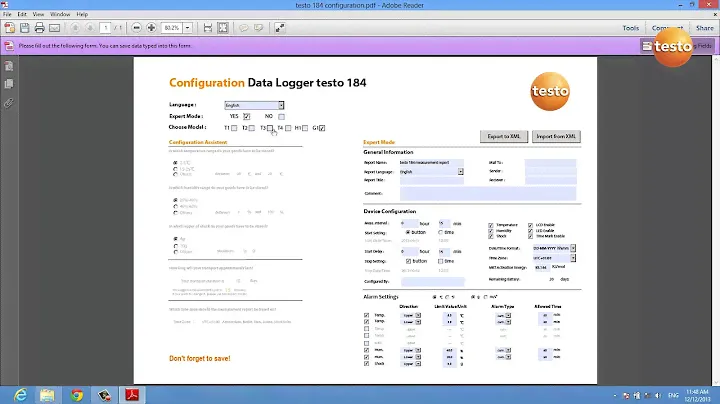Click the Comment text field
The width and height of the screenshot is (720, 404).
pos(487,194)
